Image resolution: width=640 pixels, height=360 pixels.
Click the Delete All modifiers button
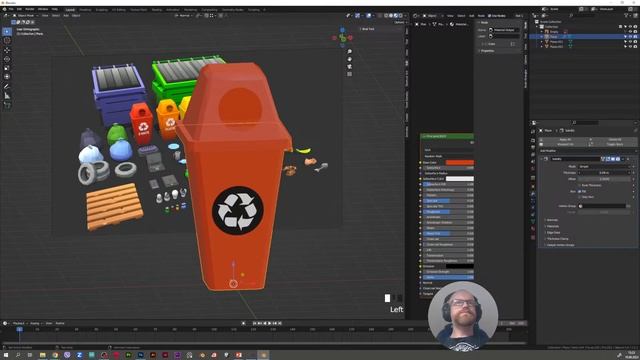[614, 140]
